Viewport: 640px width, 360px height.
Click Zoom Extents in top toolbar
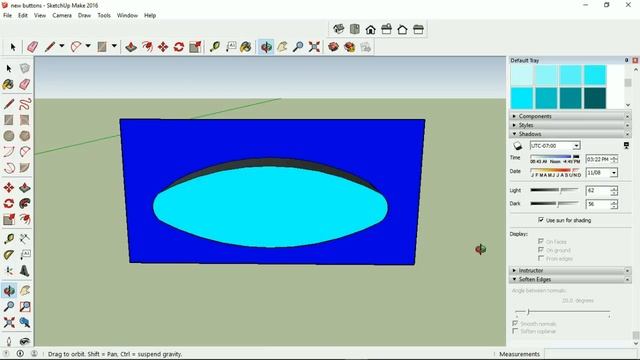click(x=314, y=47)
